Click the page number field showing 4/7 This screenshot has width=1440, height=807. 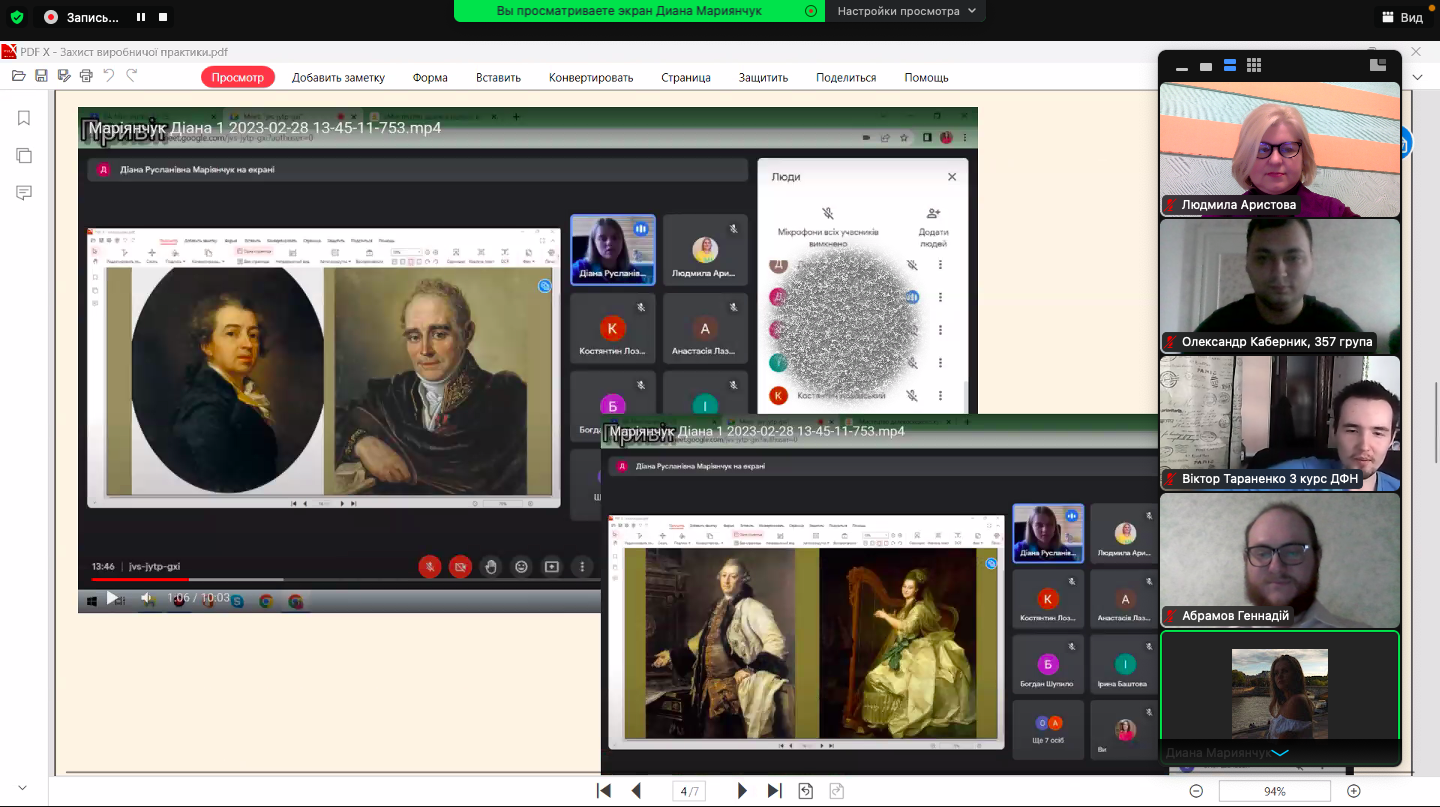coord(689,791)
